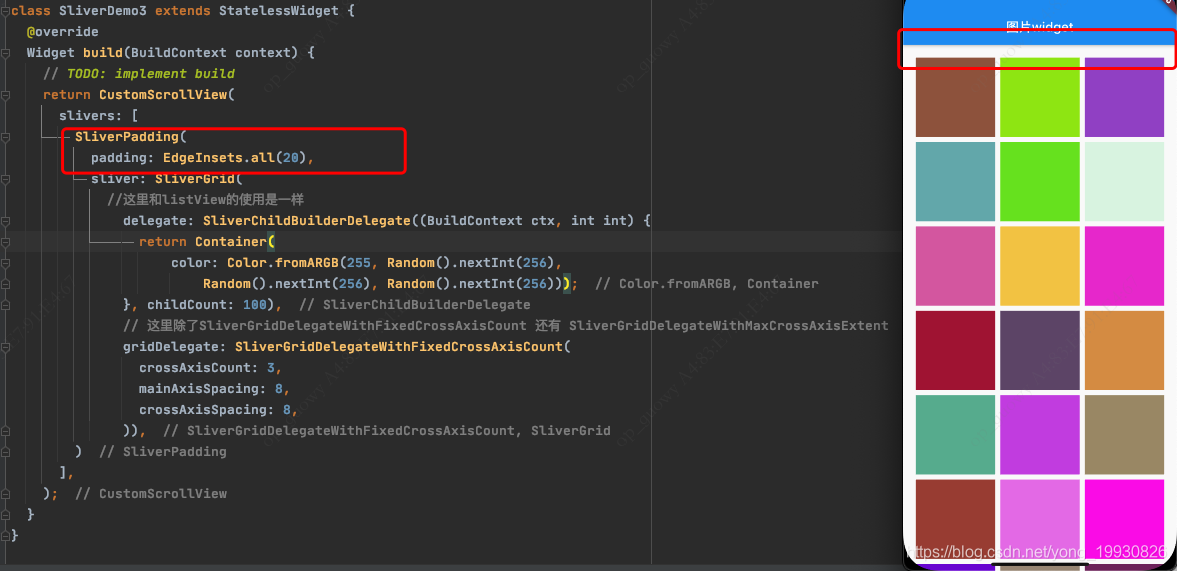Screen dimensions: 1177x571
Task: Click the 这里和listView的使用是一样 comment
Action: 205,200
